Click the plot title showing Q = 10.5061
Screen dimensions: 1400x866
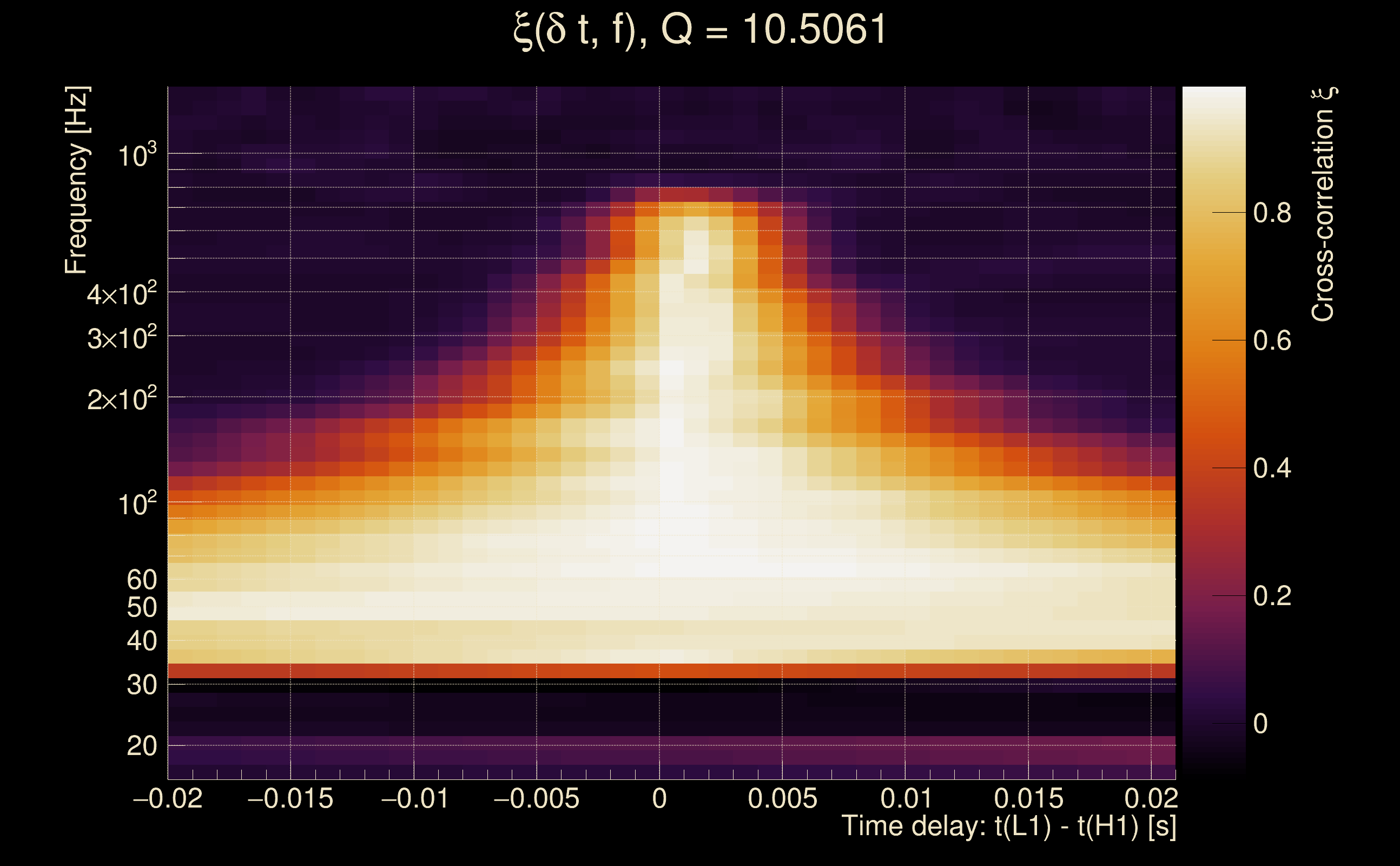tap(699, 30)
